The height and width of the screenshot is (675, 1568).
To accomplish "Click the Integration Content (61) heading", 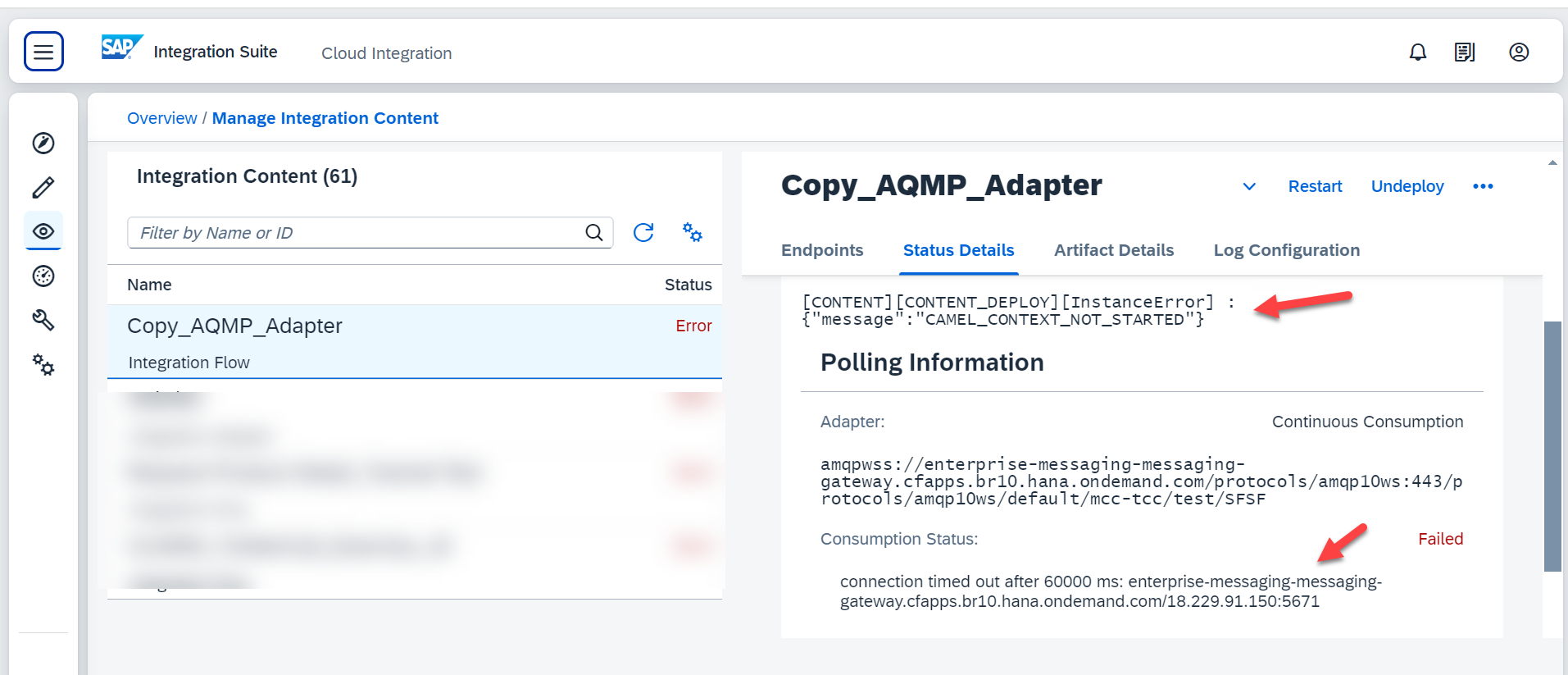I will (247, 176).
